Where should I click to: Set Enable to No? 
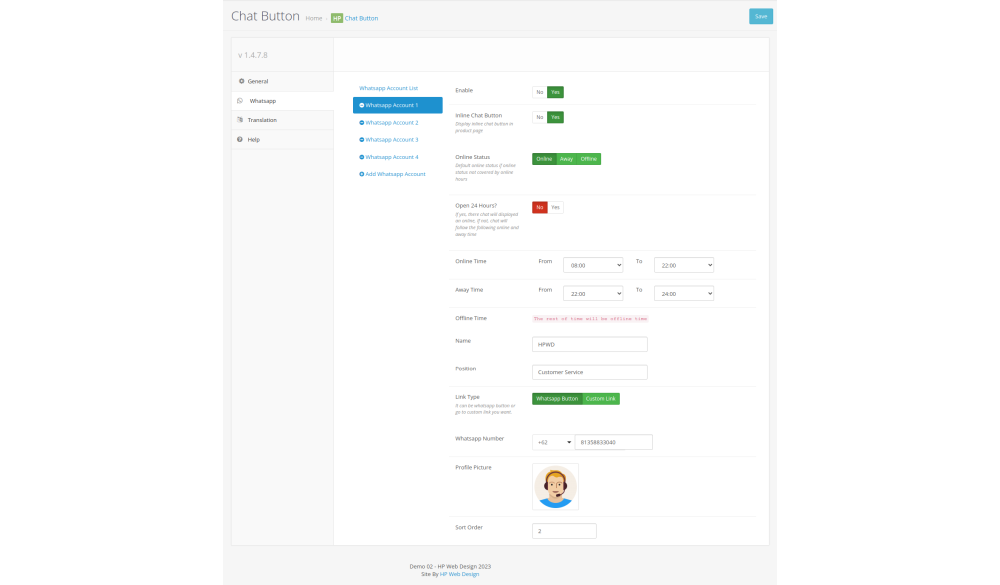coord(539,92)
